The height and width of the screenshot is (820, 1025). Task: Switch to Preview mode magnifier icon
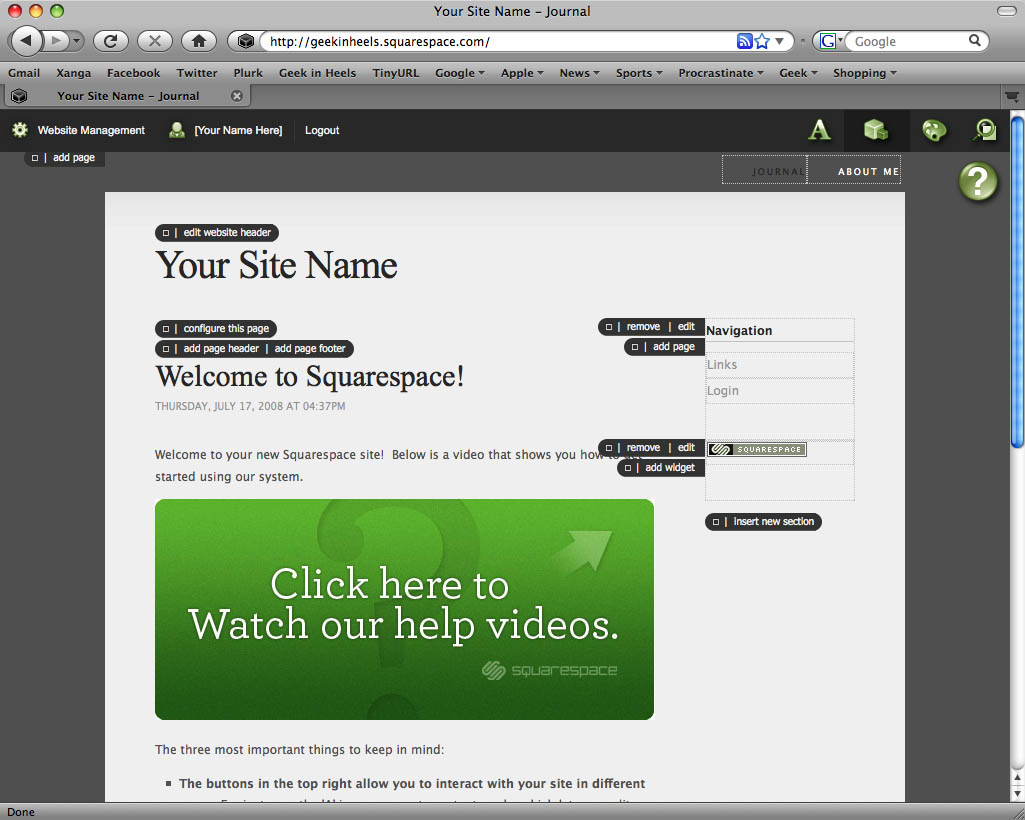click(x=984, y=130)
